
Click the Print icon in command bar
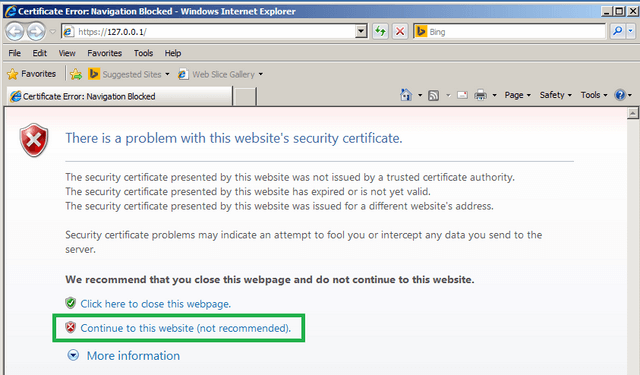480,95
